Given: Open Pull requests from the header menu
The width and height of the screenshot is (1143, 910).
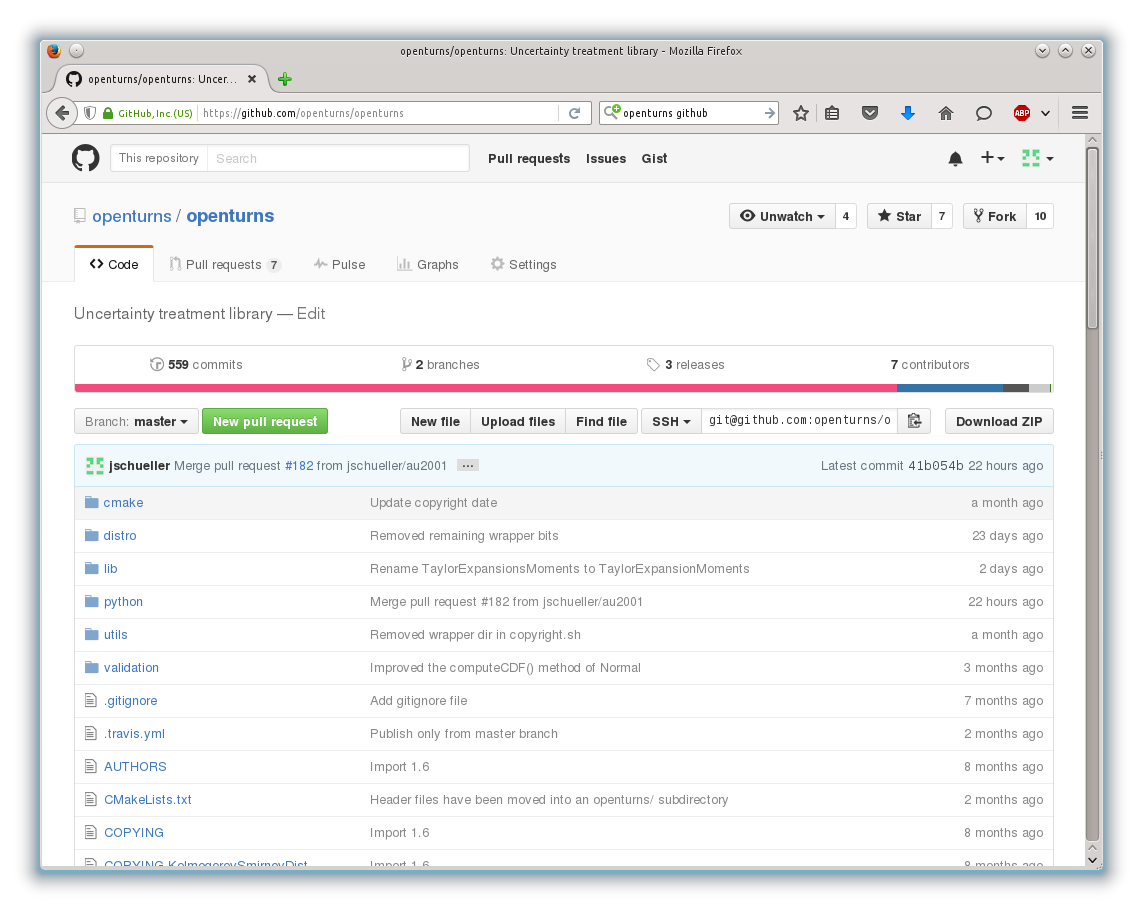Looking at the screenshot, I should [529, 158].
